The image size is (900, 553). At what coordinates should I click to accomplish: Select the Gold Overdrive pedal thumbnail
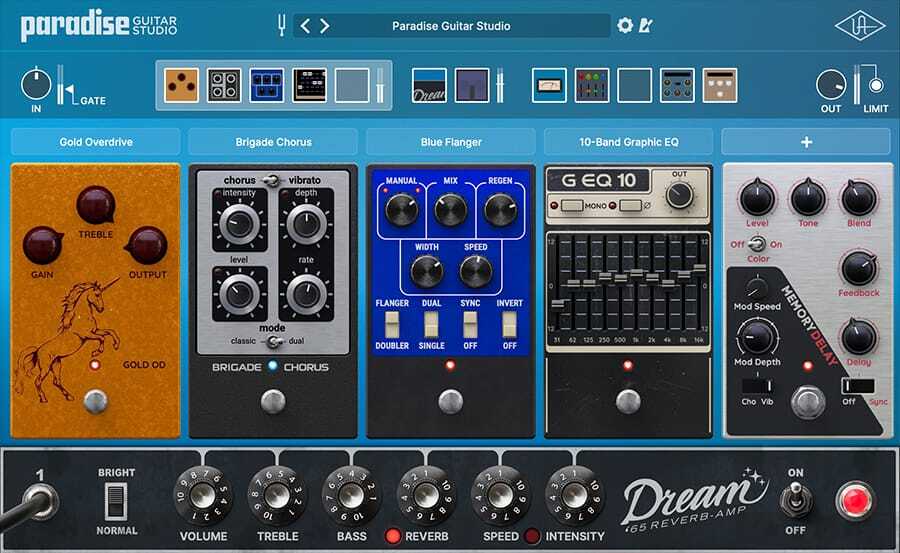click(x=180, y=86)
